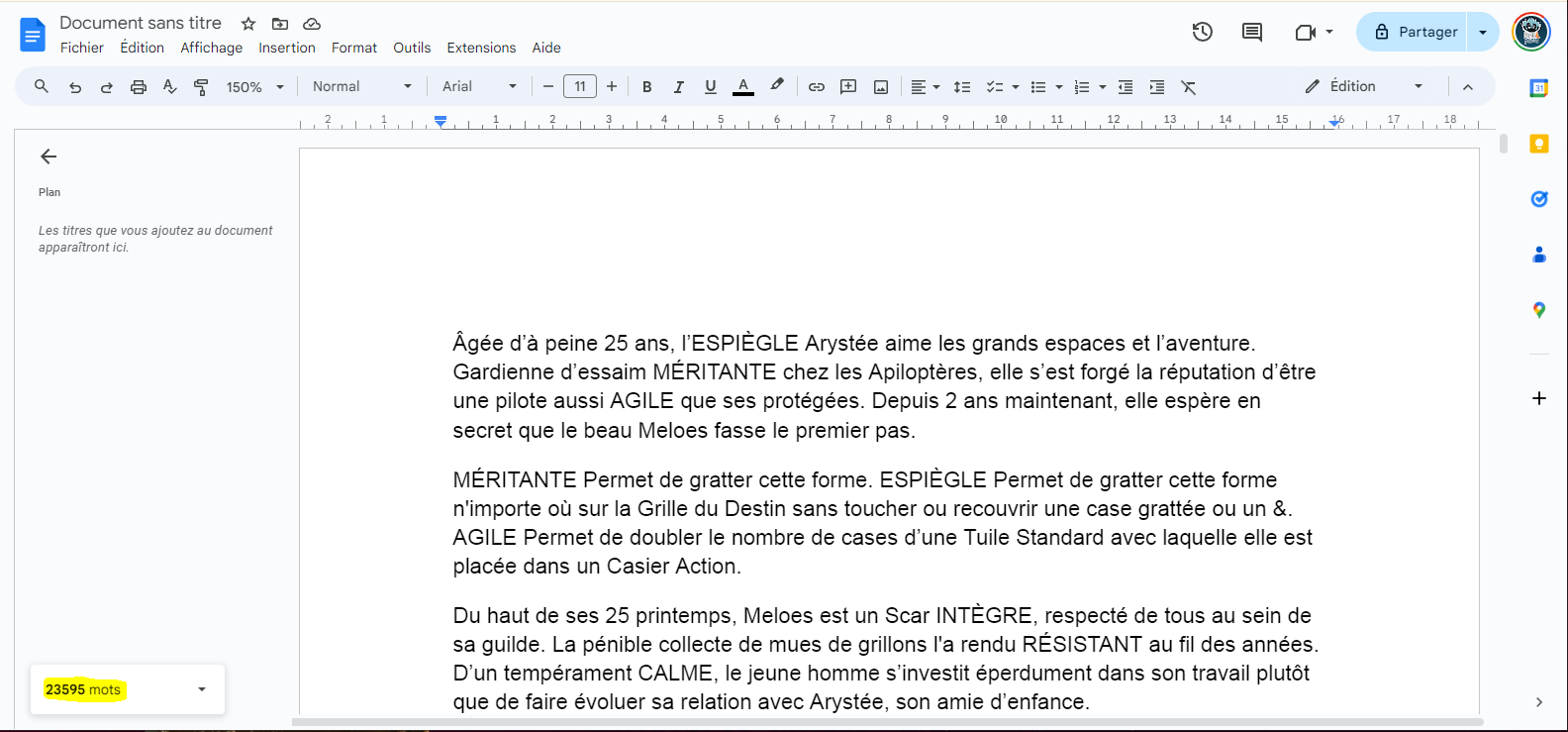
Task: Toggle bold formatting
Action: pyautogui.click(x=646, y=87)
